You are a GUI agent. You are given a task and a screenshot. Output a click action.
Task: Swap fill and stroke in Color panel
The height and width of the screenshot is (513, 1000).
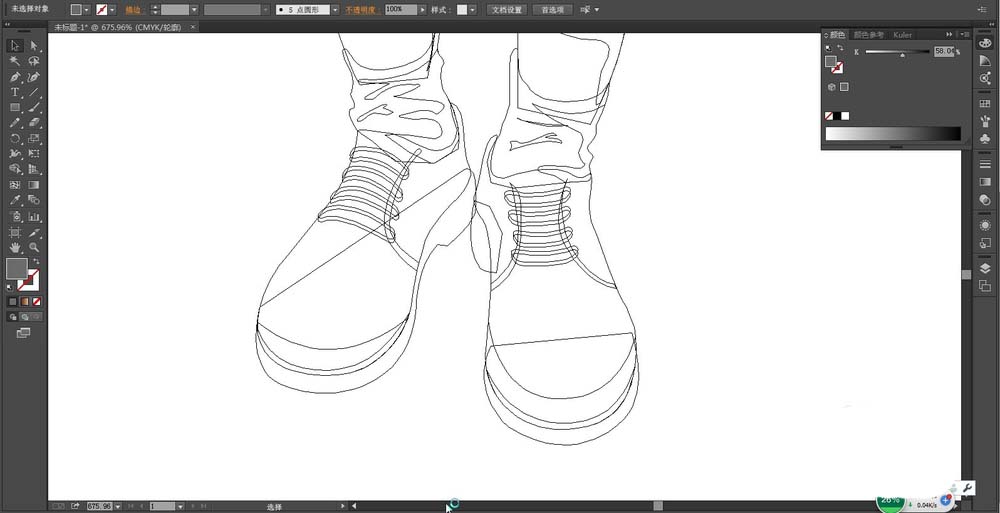(840, 48)
